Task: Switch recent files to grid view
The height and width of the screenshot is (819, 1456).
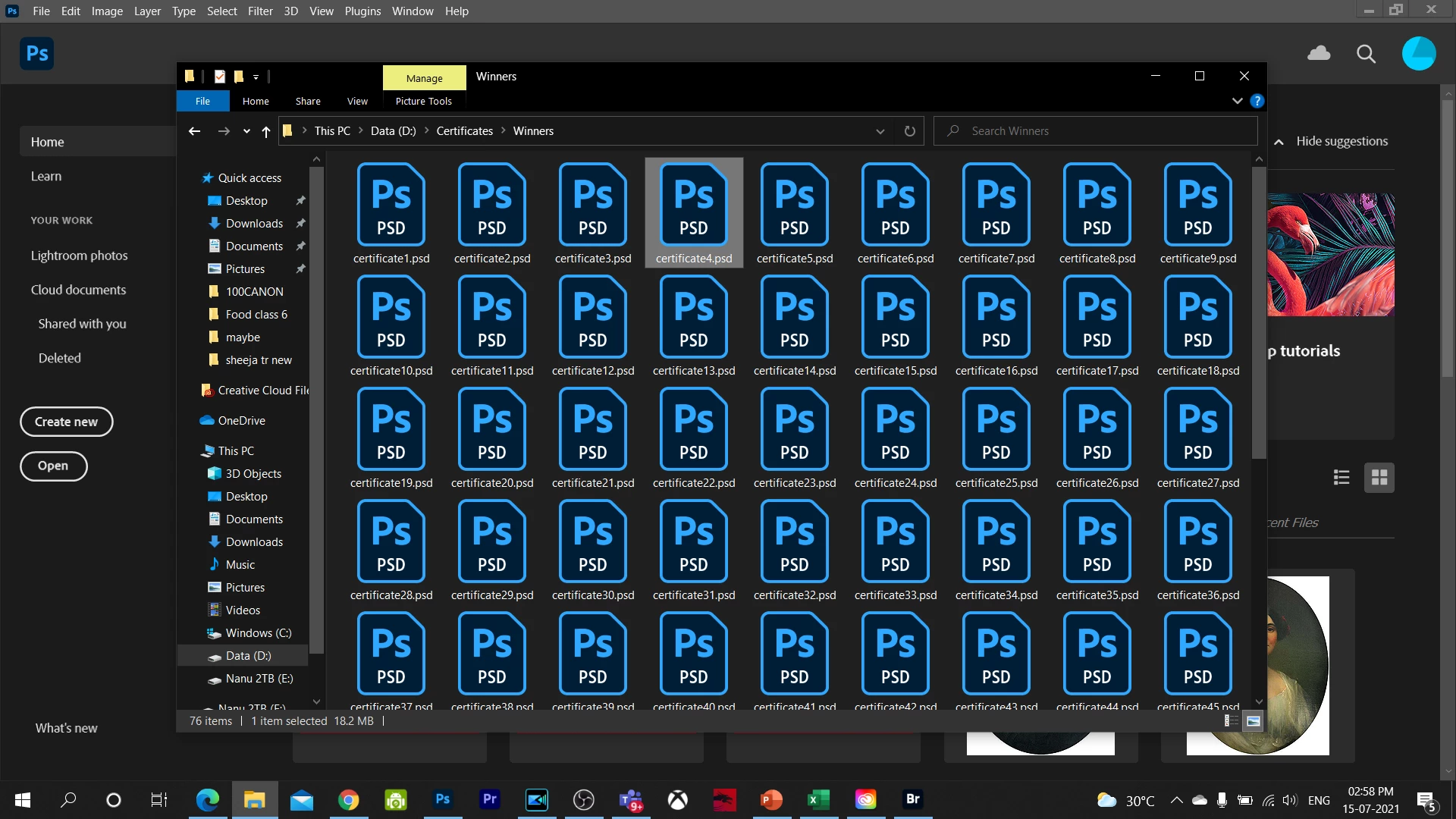Action: [1379, 477]
